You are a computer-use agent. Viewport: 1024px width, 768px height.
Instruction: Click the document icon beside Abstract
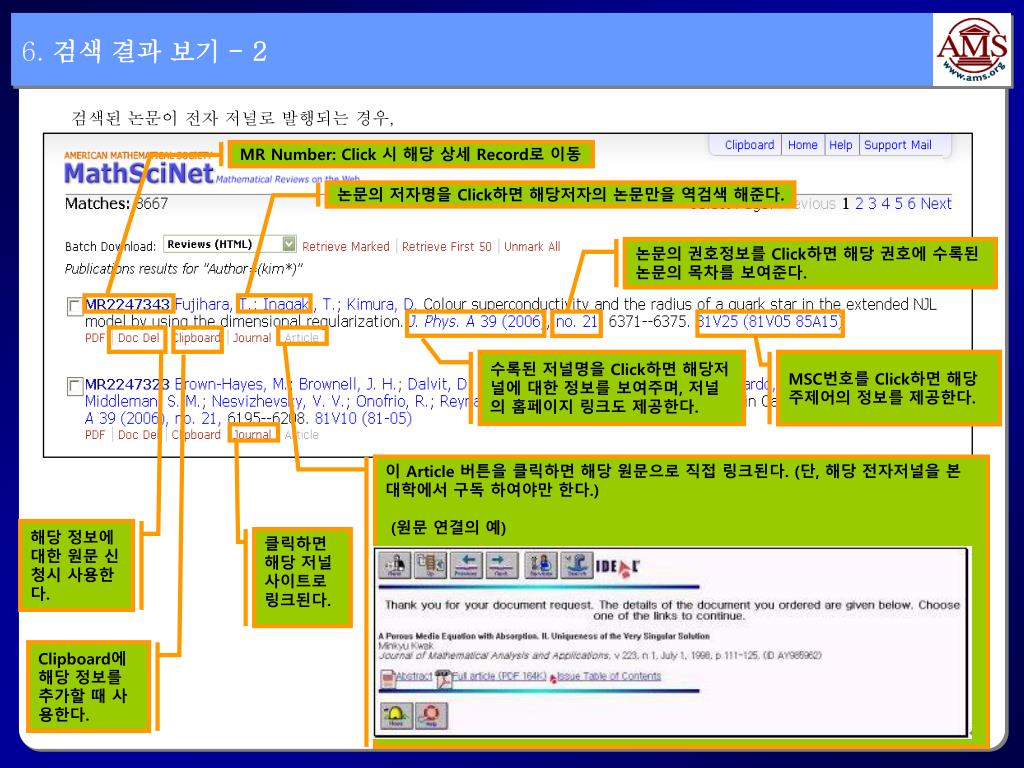point(388,678)
